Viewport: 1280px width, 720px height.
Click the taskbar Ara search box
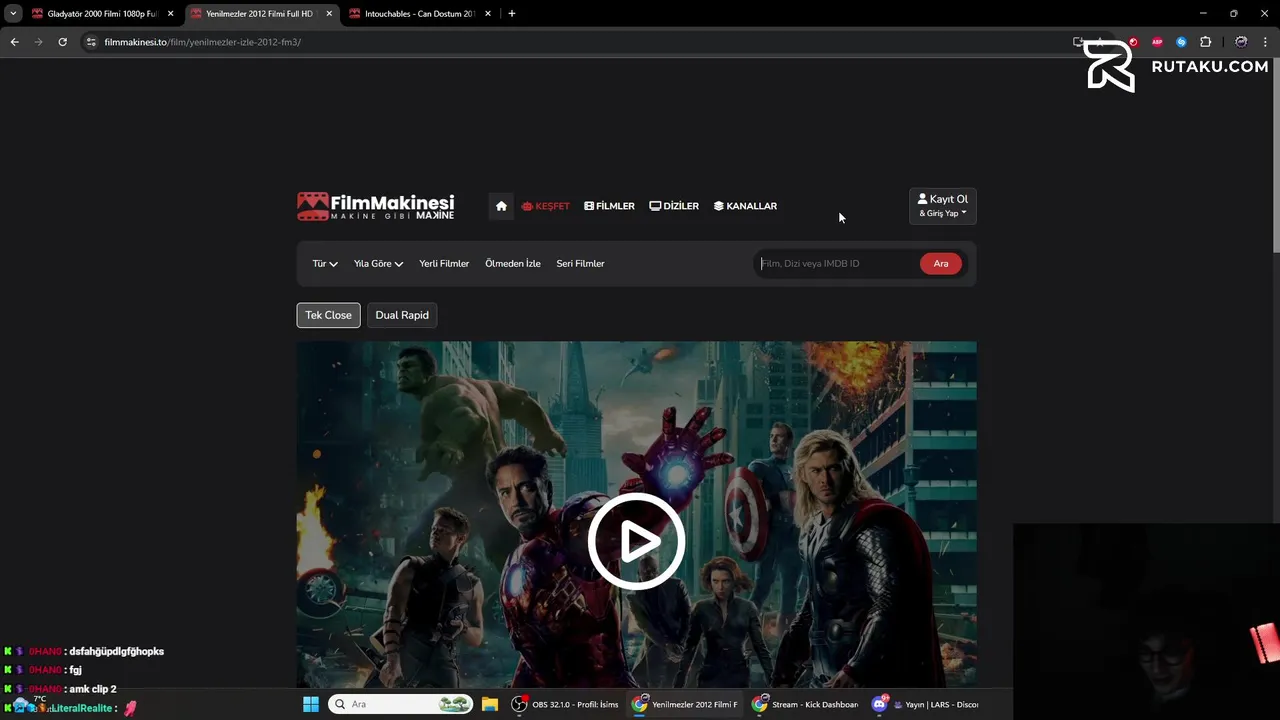point(401,704)
